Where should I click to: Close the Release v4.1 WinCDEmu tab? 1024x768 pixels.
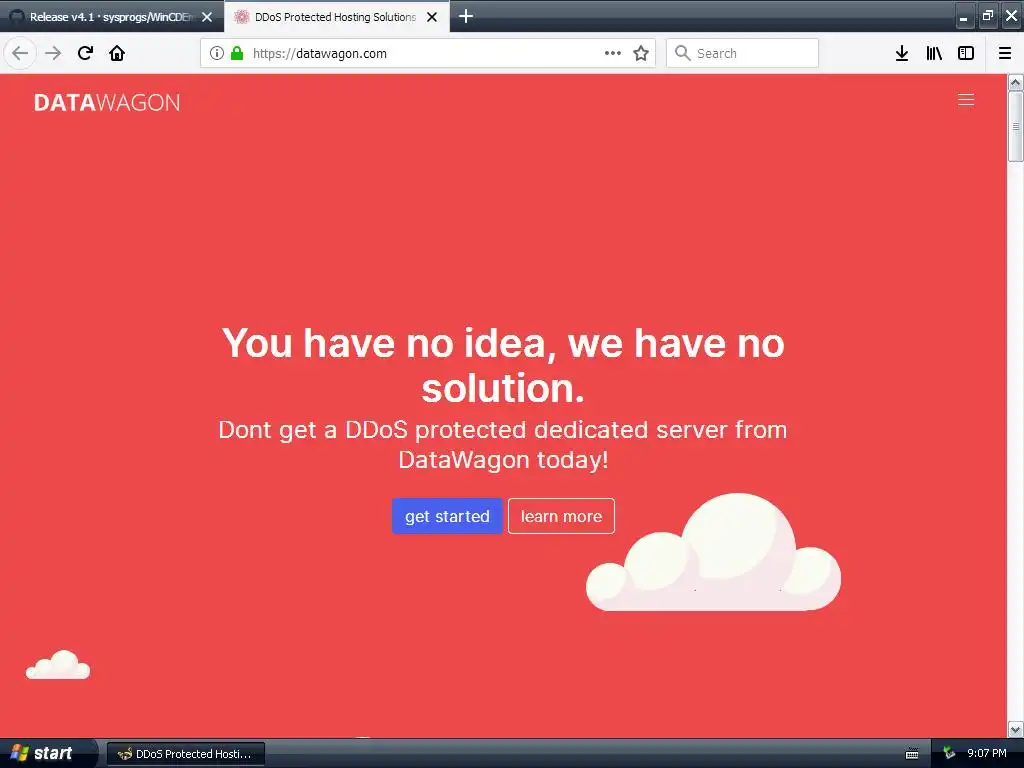point(207,17)
